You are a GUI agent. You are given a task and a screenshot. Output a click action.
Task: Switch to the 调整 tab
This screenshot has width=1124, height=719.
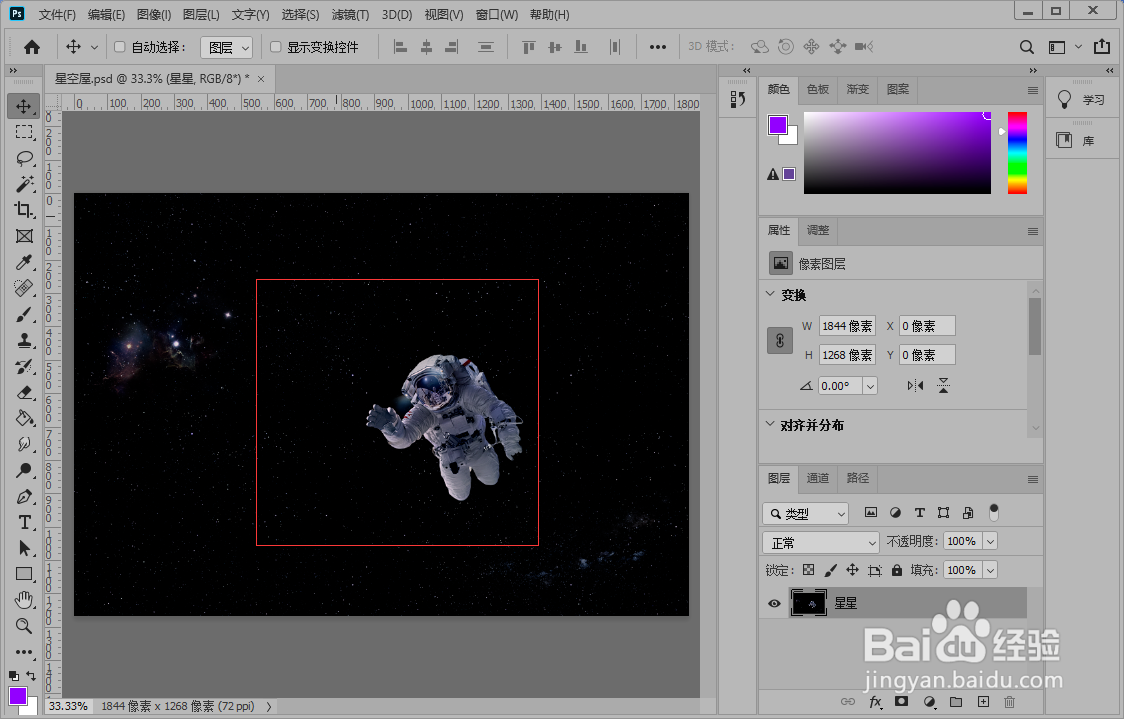818,230
